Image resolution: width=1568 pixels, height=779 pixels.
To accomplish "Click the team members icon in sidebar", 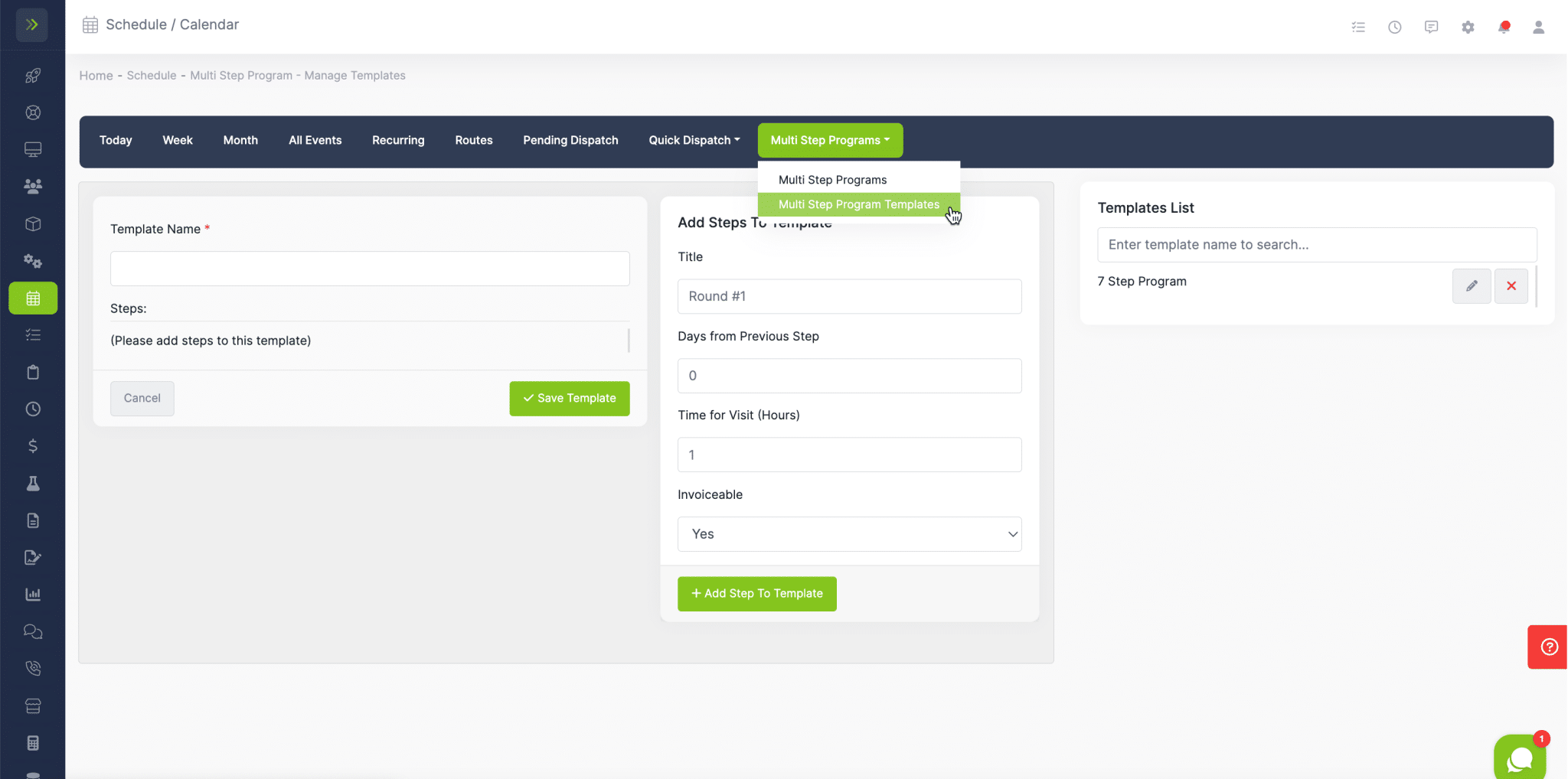I will (33, 186).
